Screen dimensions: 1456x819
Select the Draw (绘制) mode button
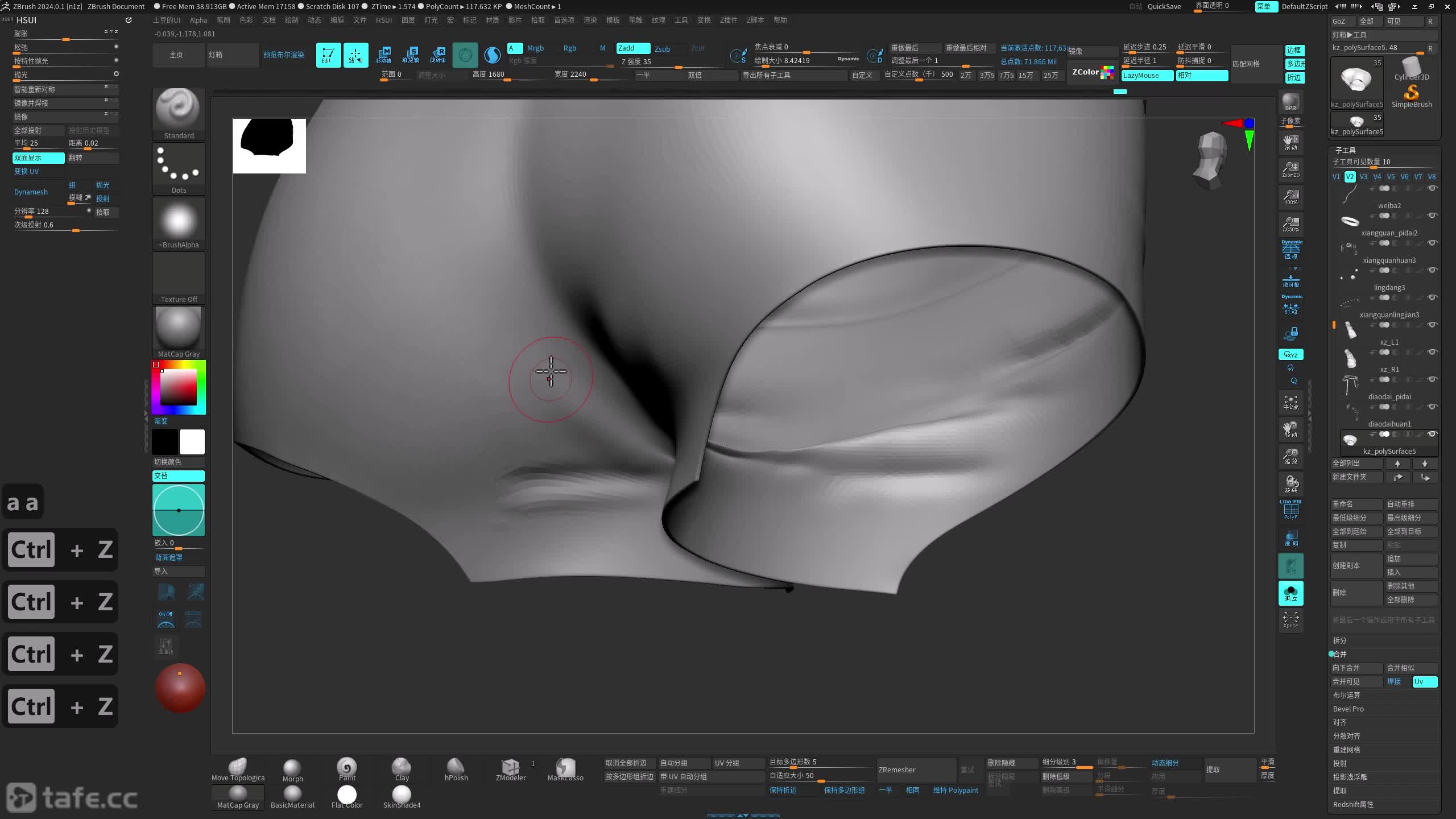click(355, 55)
